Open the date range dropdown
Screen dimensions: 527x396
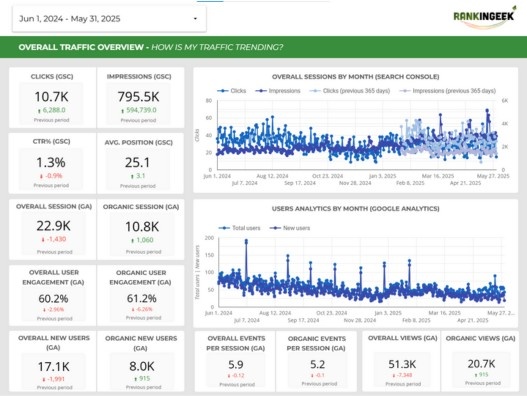[x=109, y=19]
